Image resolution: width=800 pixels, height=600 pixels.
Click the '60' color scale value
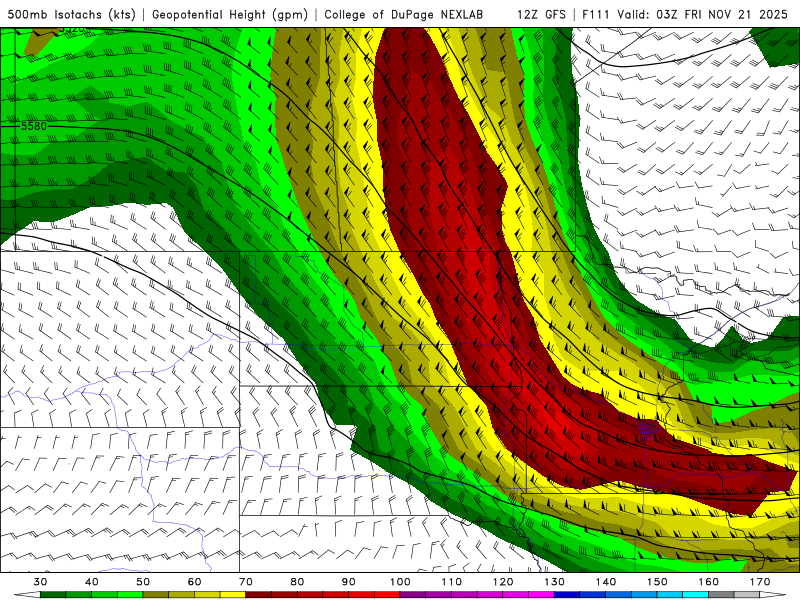click(194, 582)
